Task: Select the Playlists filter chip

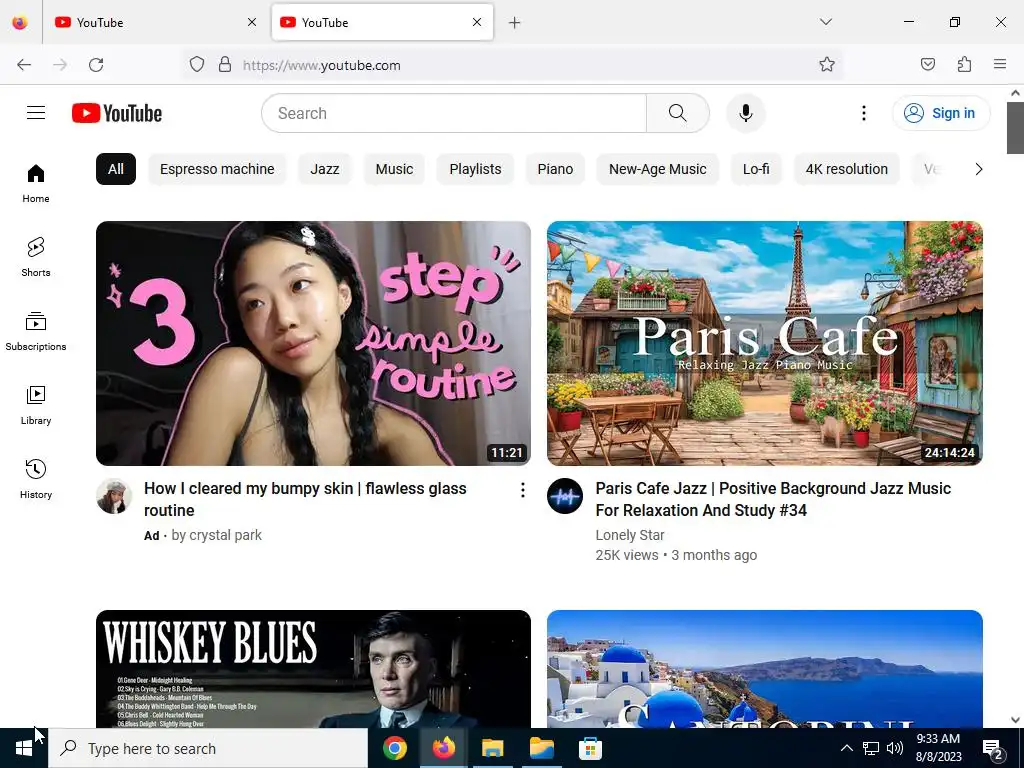Action: coord(475,169)
